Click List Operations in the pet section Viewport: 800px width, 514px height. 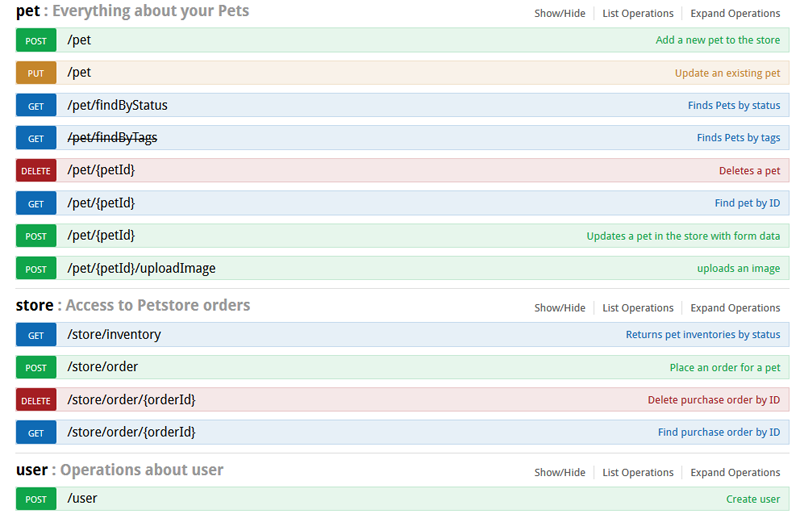tap(638, 13)
